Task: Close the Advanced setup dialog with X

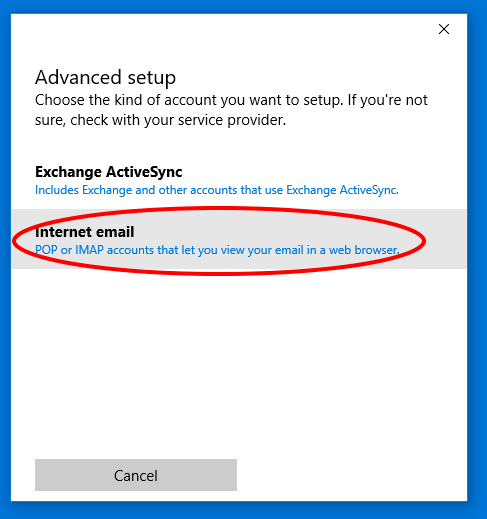Action: (444, 29)
